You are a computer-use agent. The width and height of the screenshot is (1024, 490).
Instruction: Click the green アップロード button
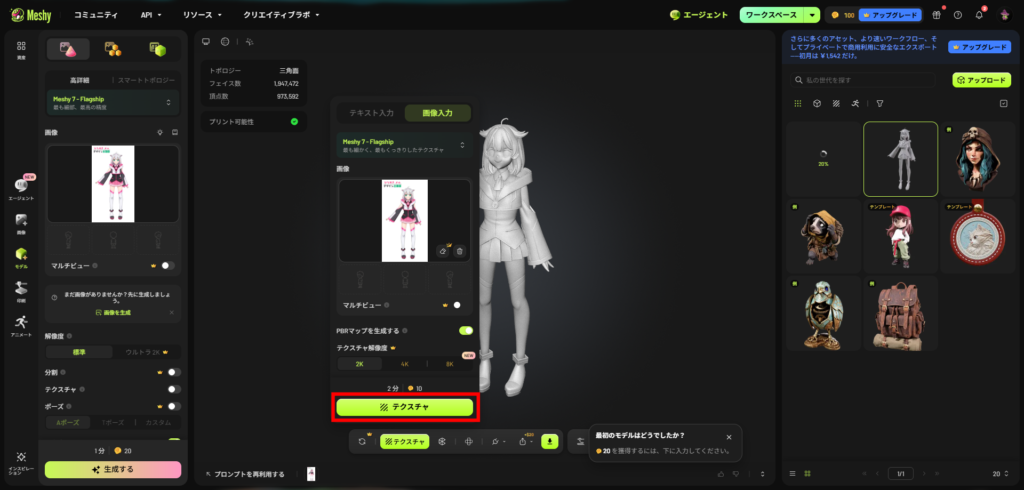click(981, 80)
